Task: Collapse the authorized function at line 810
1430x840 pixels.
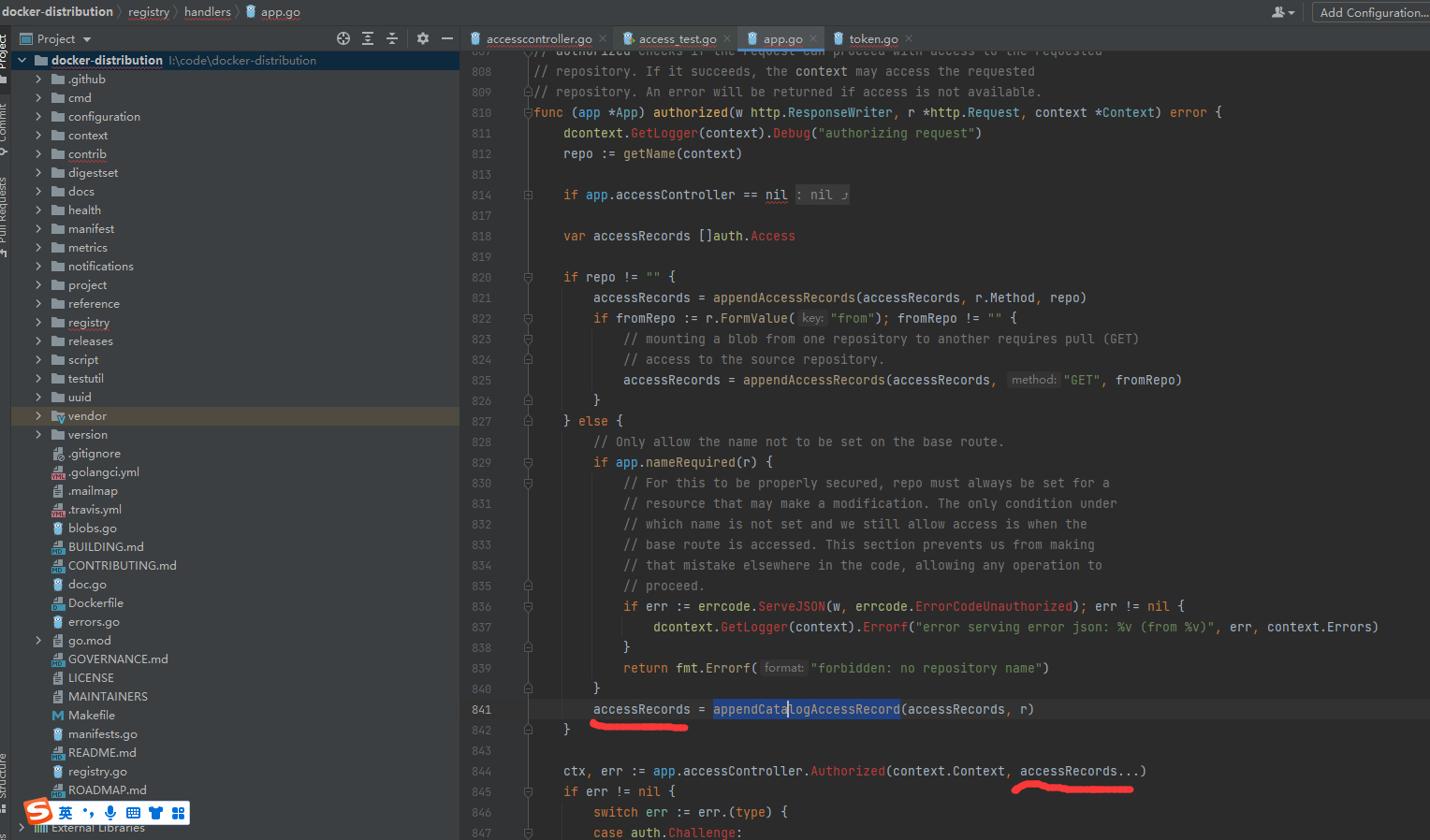Action: pyautogui.click(x=527, y=112)
